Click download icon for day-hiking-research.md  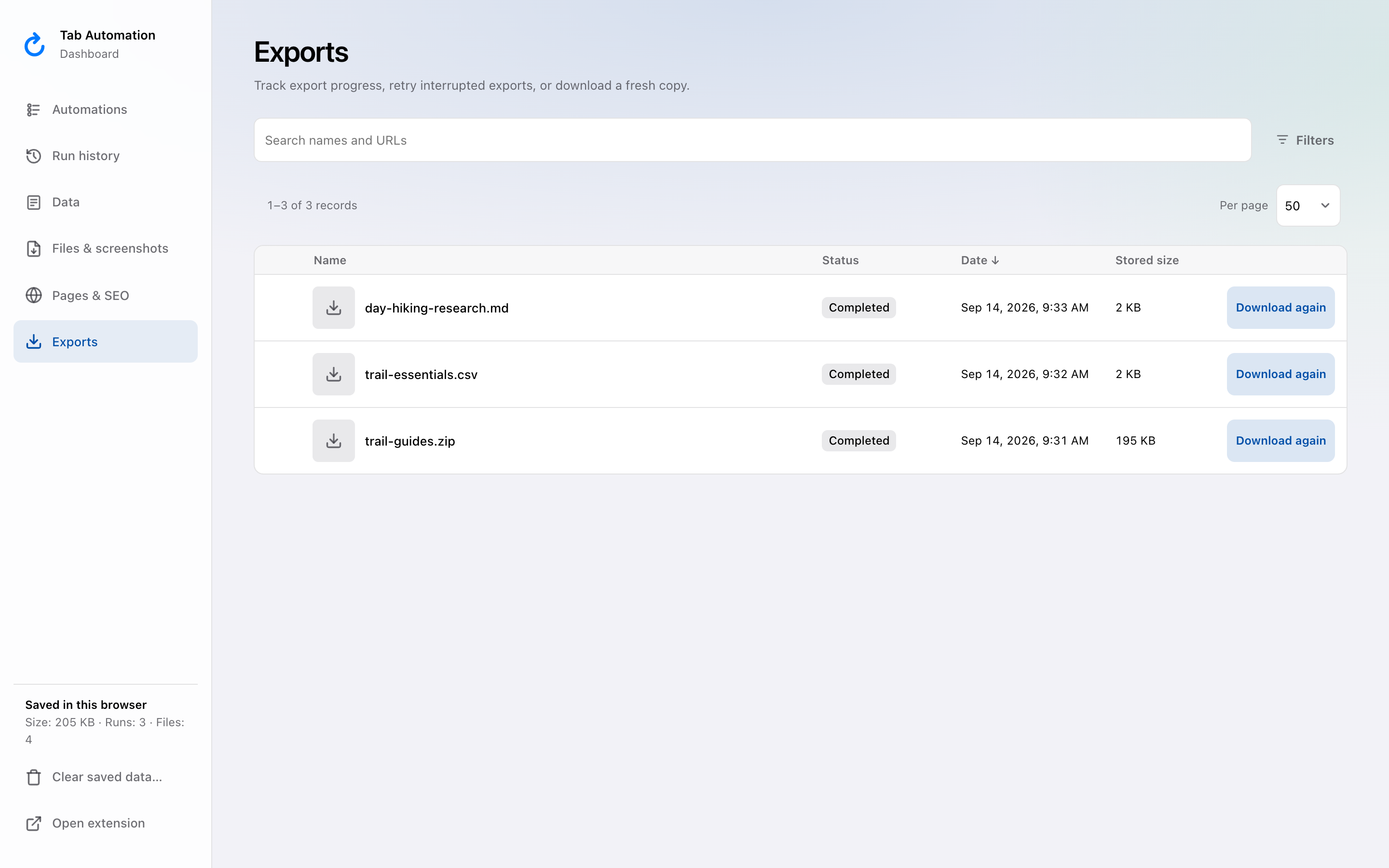click(333, 308)
